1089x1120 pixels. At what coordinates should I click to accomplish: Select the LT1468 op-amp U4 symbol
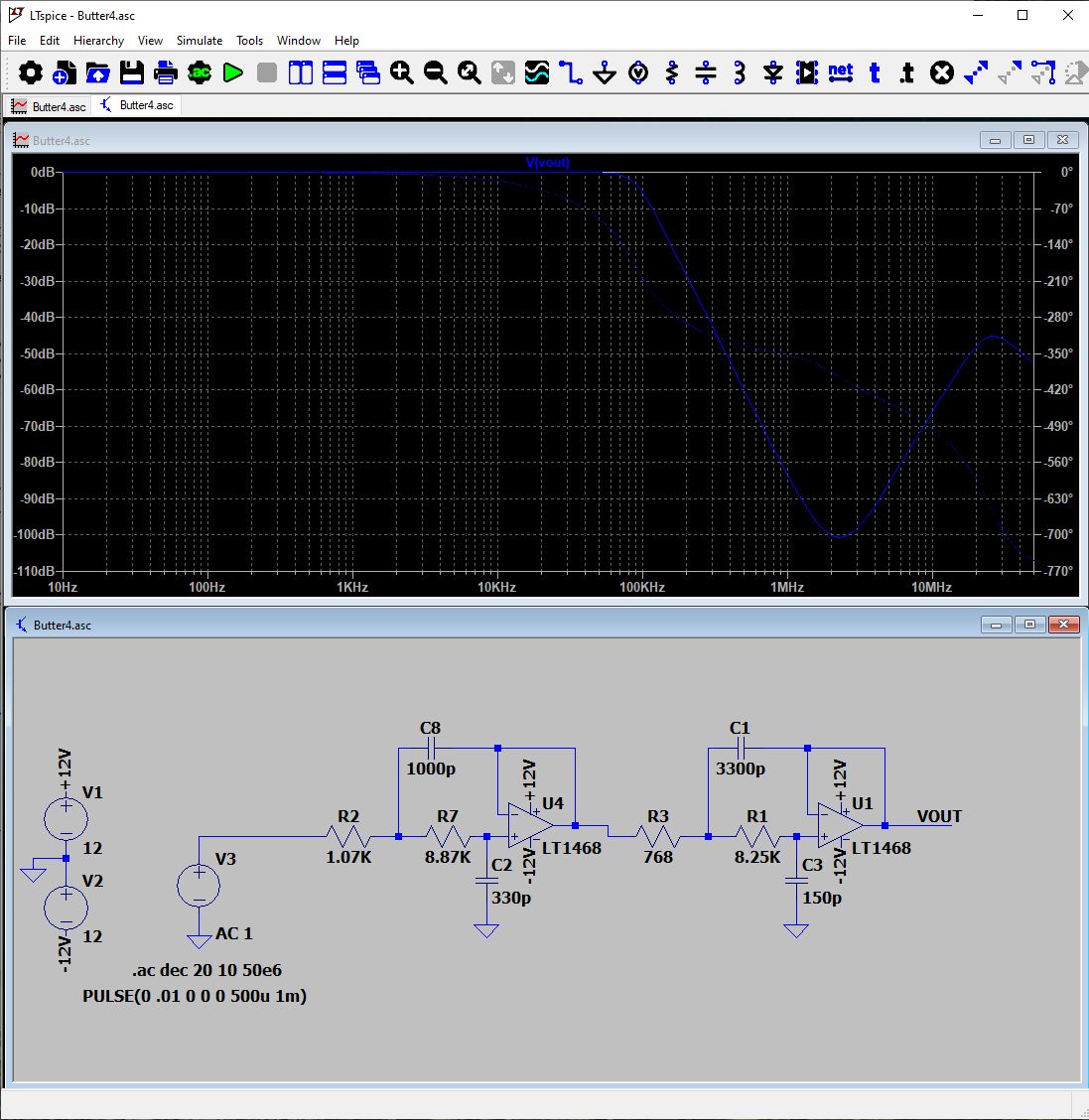[x=531, y=825]
